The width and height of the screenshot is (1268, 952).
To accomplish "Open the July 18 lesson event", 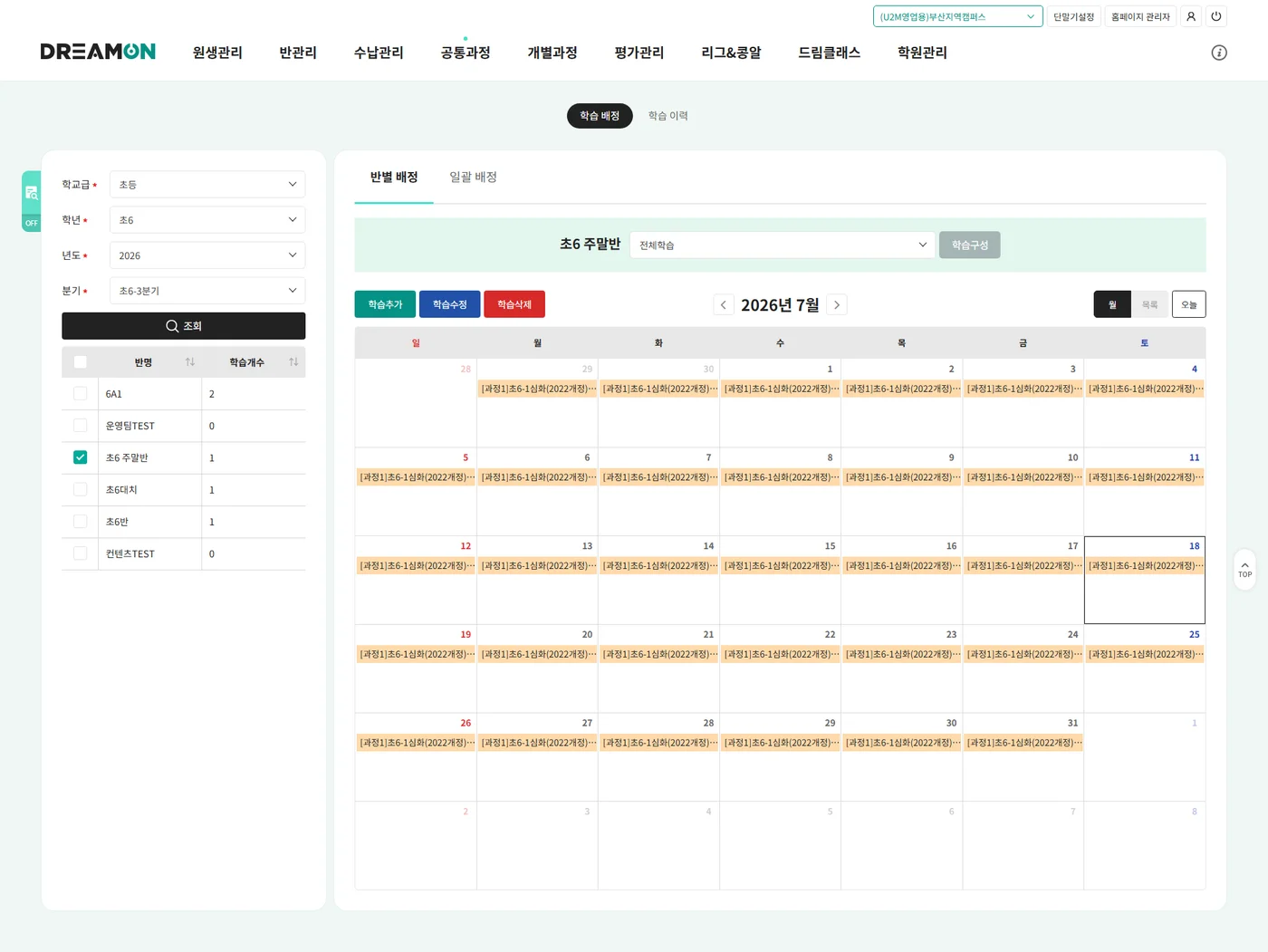I will click(1145, 566).
